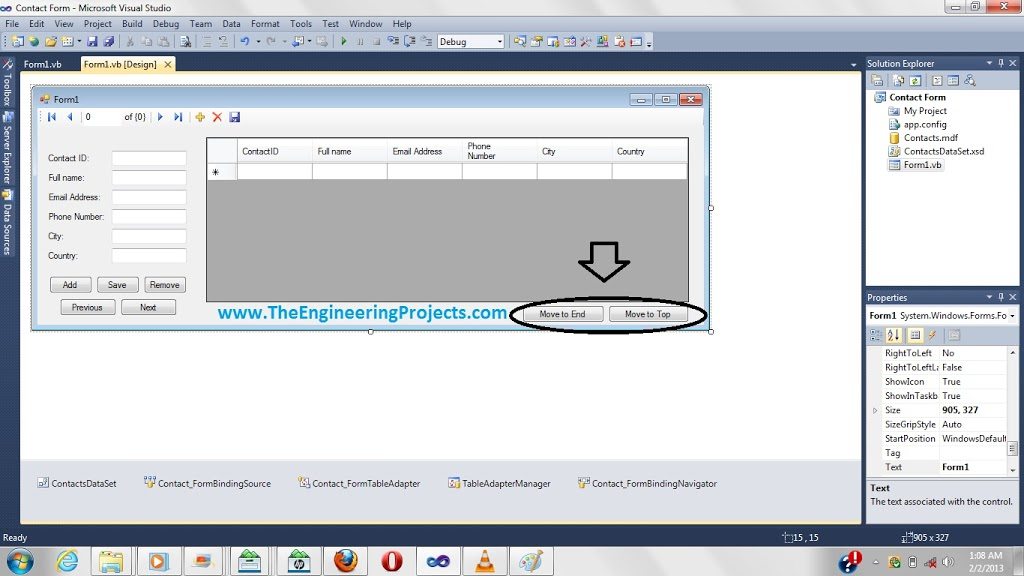Click the Delete record X icon on navigator
The height and width of the screenshot is (576, 1024).
[218, 117]
